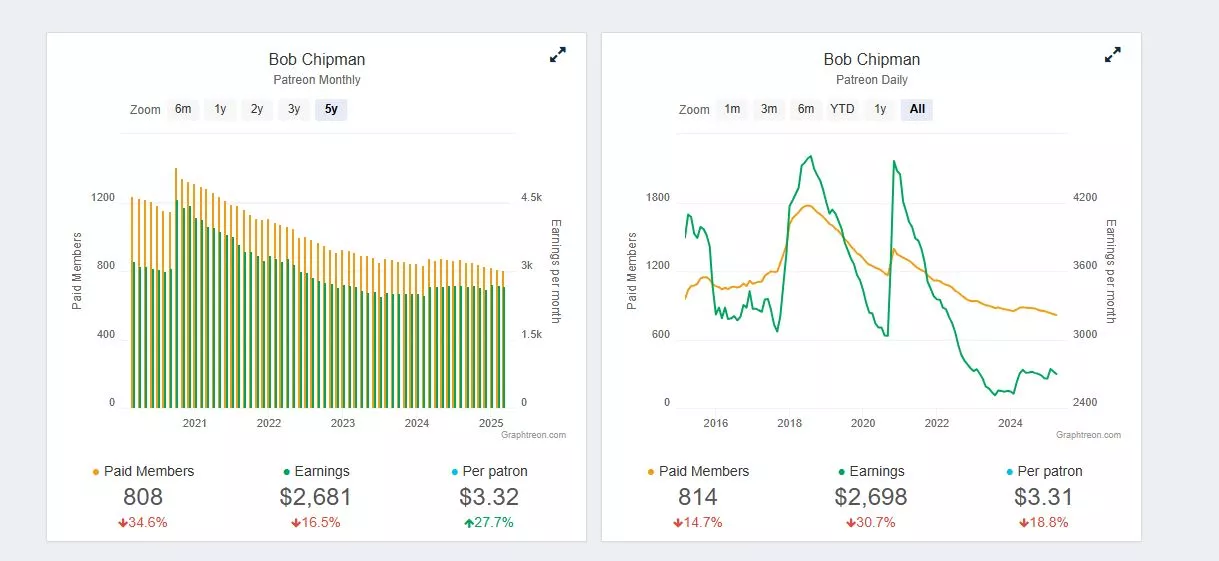Click the 14.7% decrease indicator
1219x561 pixels.
pyautogui.click(x=698, y=522)
